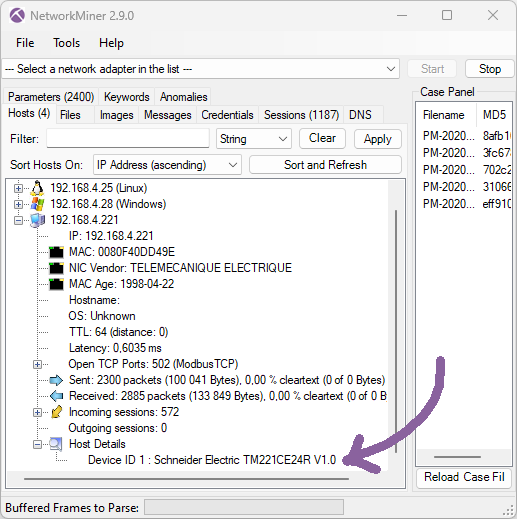Select the IP: 192.168.4.221 tree row
Screen dimensions: 517x519
[x=111, y=236]
